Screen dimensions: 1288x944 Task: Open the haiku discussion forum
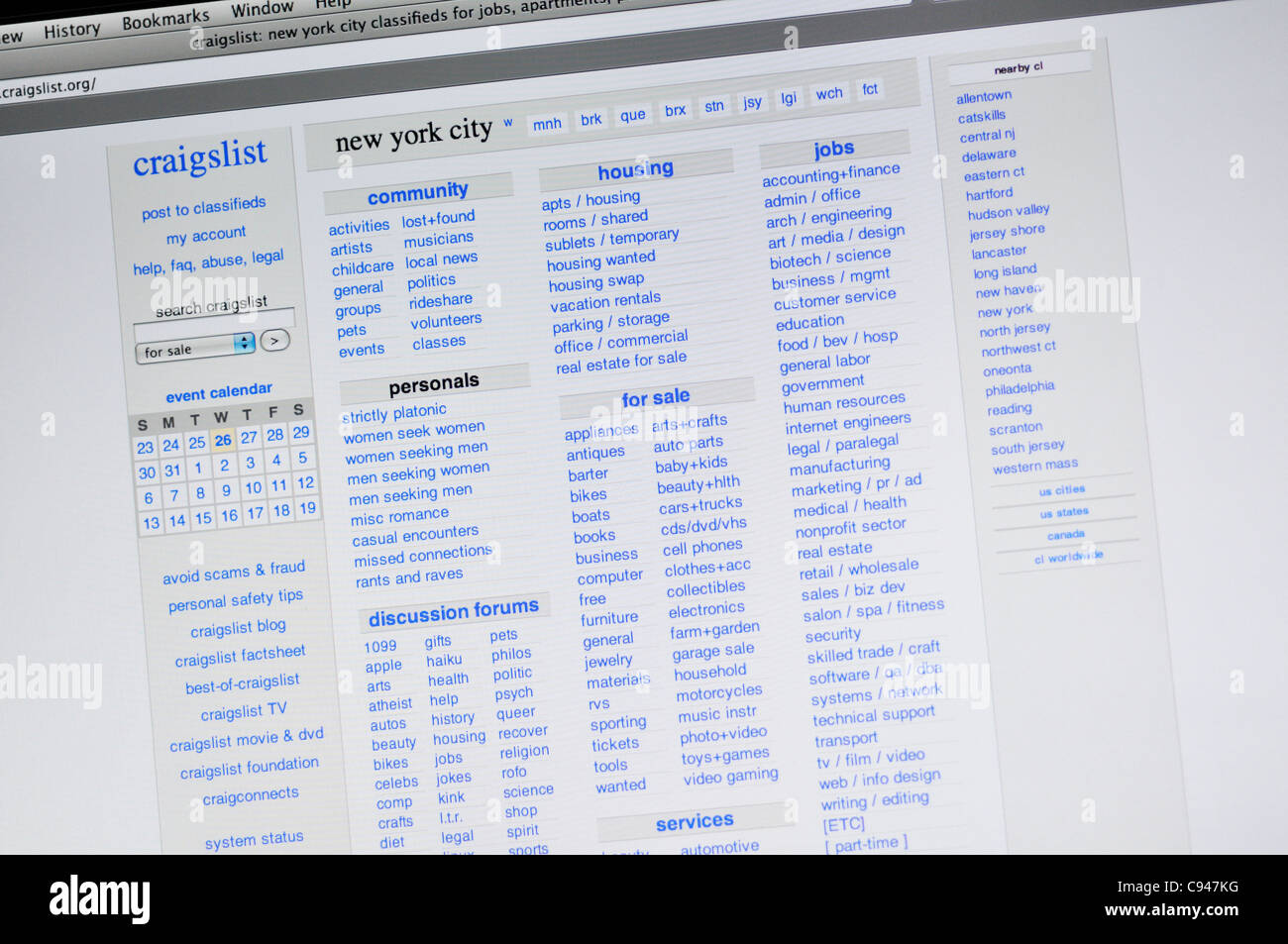click(x=444, y=661)
